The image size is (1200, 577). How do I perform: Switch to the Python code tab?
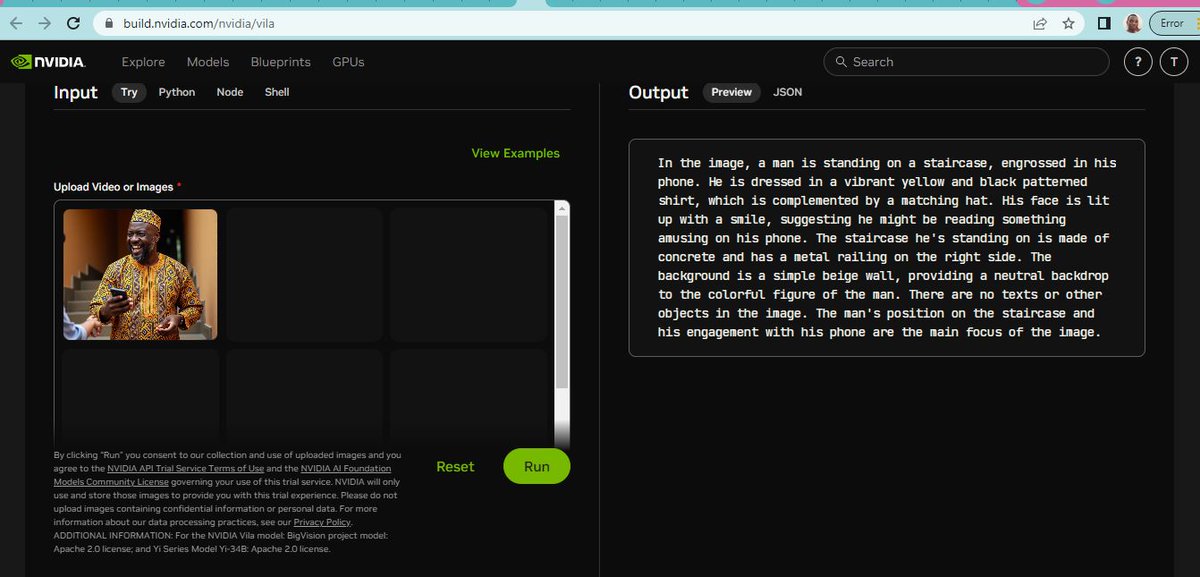click(x=177, y=92)
